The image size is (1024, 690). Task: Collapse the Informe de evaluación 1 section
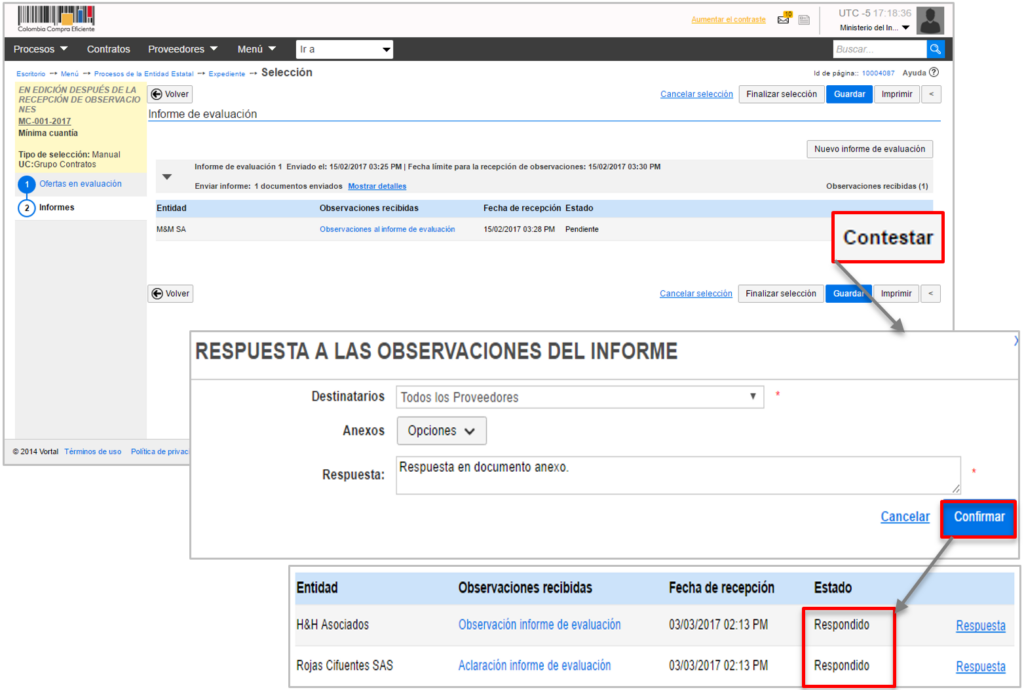point(167,177)
